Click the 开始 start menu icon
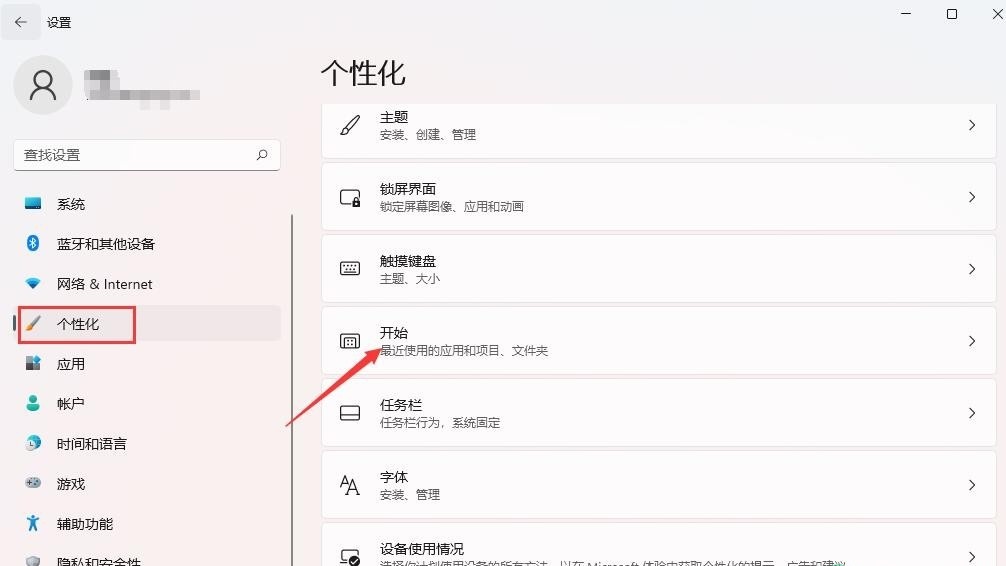 pyautogui.click(x=350, y=341)
